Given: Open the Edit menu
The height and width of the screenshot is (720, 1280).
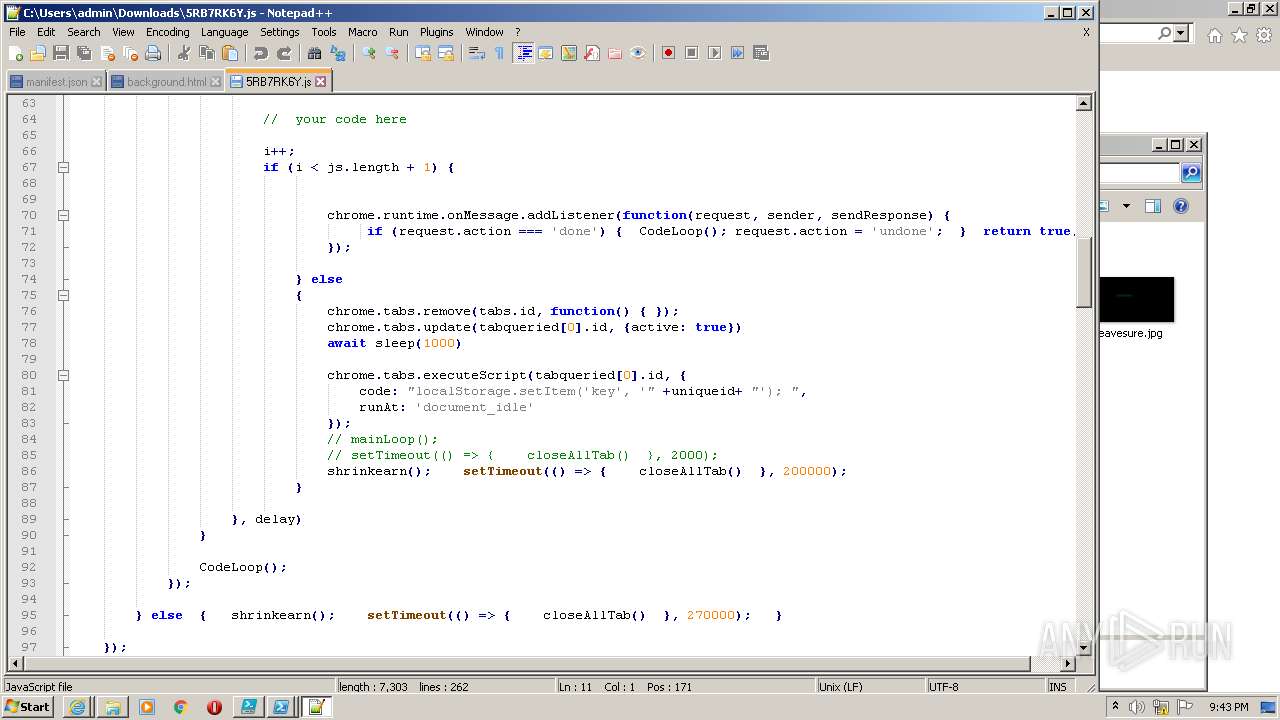Looking at the screenshot, I should tap(46, 32).
